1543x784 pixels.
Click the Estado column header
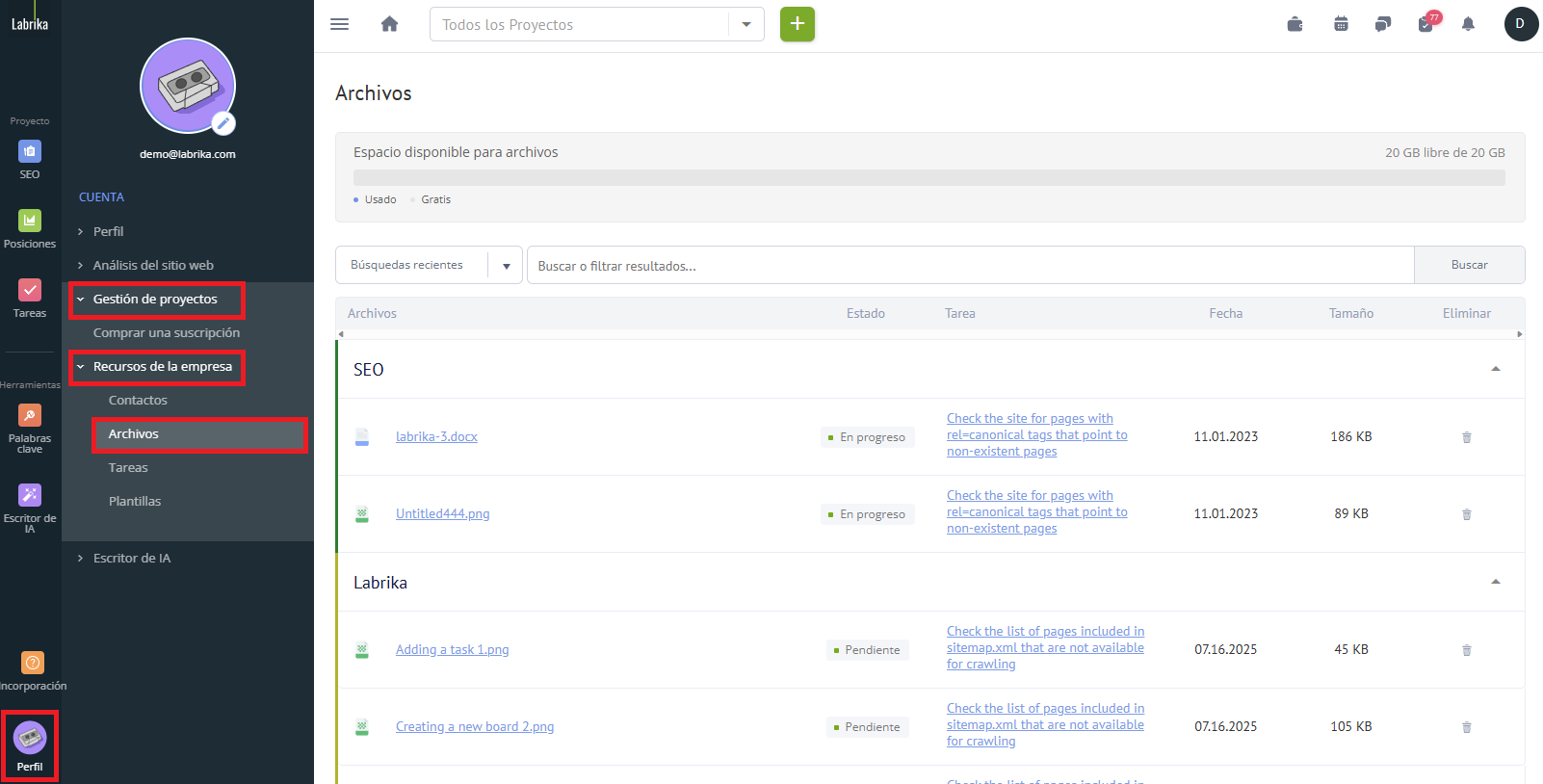tap(866, 313)
